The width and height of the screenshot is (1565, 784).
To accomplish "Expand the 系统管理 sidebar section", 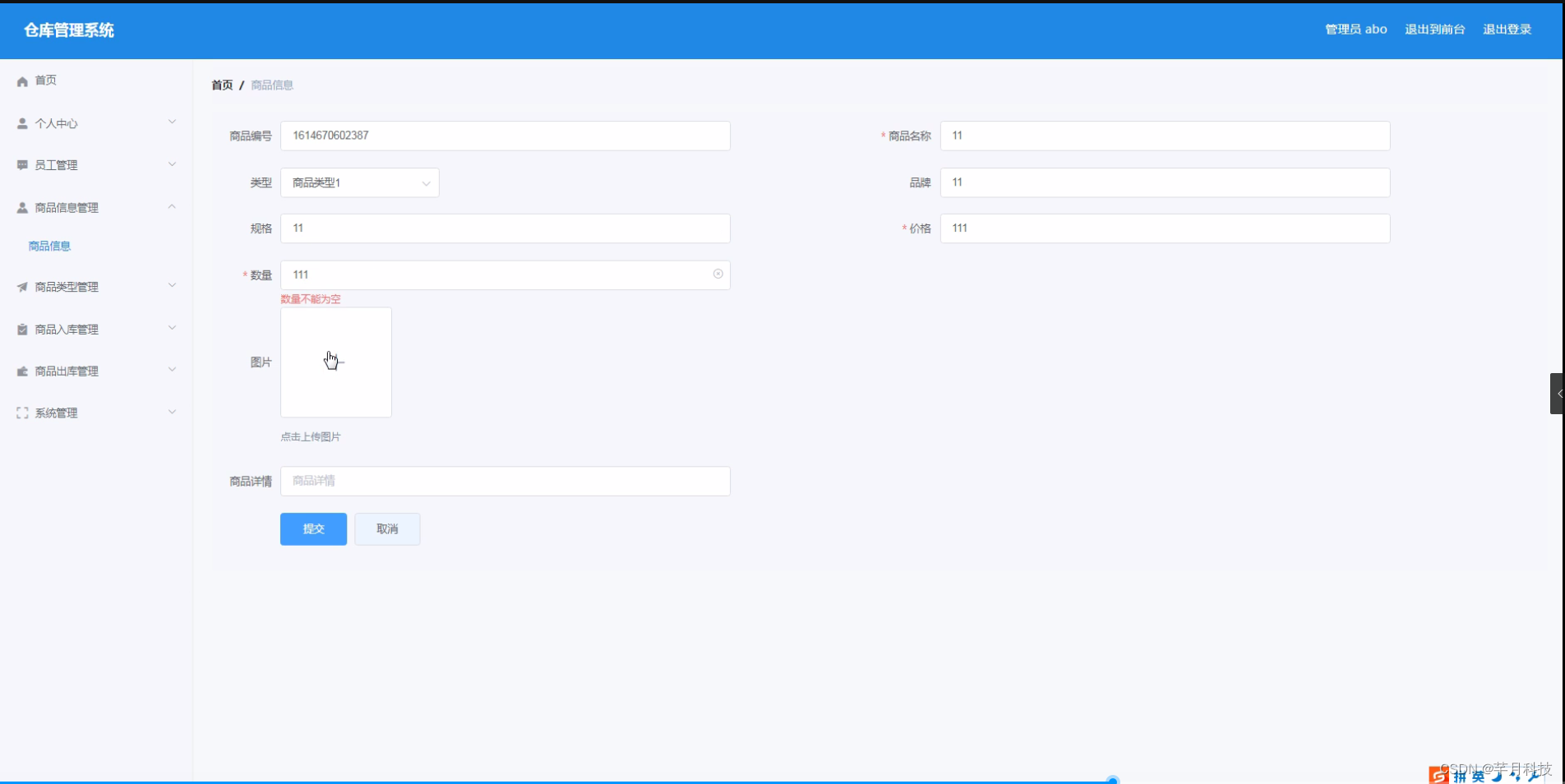I will (x=172, y=411).
